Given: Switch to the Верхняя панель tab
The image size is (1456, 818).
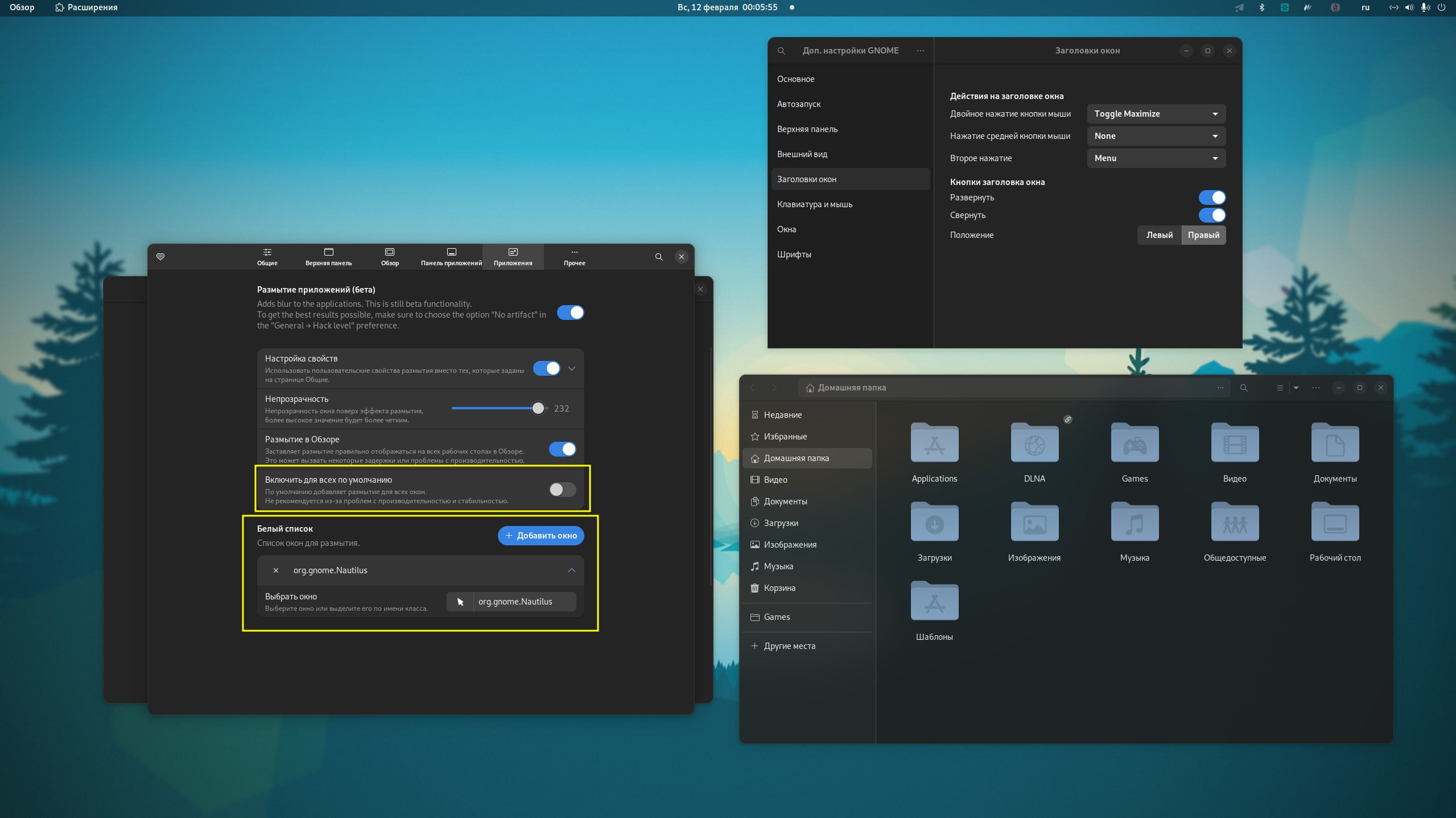Looking at the screenshot, I should pos(328,257).
